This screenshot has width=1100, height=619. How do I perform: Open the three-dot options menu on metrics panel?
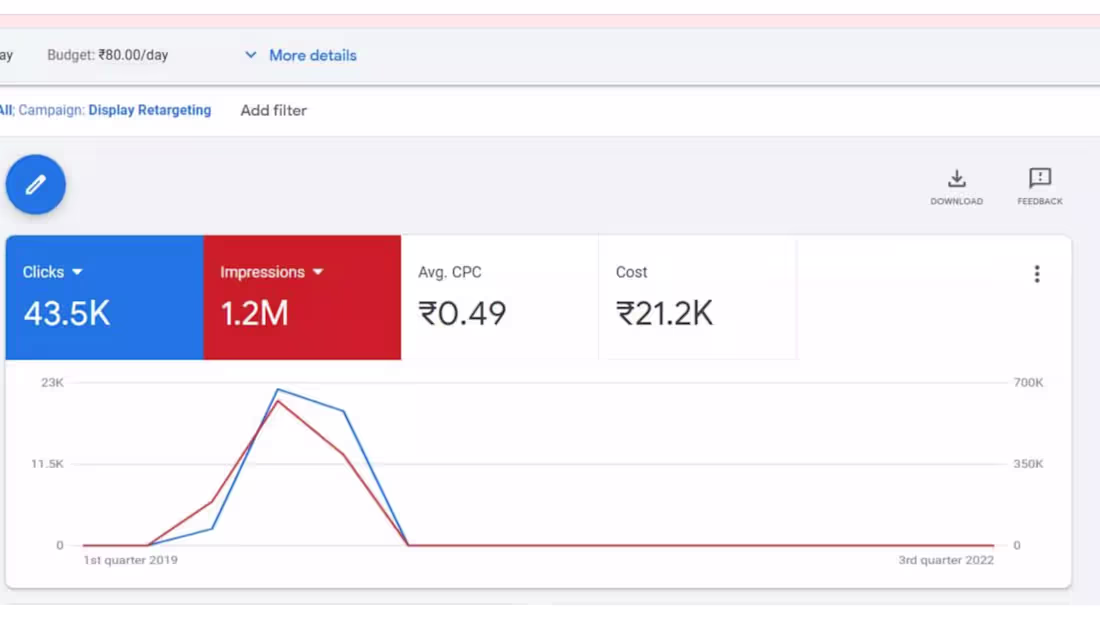point(1037,273)
